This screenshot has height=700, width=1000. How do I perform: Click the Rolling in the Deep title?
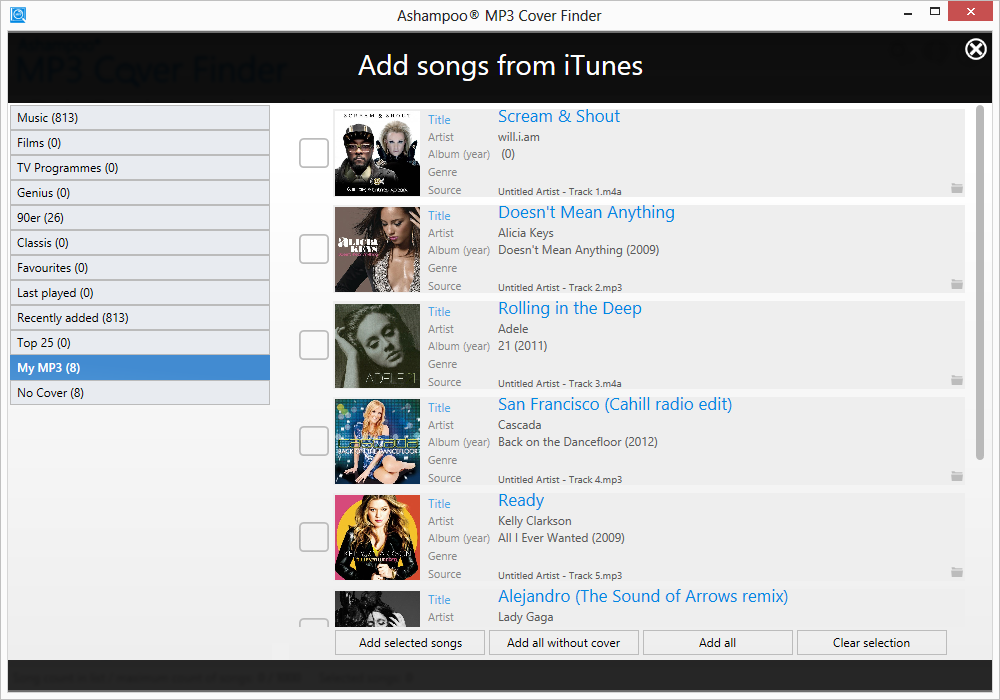pyautogui.click(x=570, y=309)
